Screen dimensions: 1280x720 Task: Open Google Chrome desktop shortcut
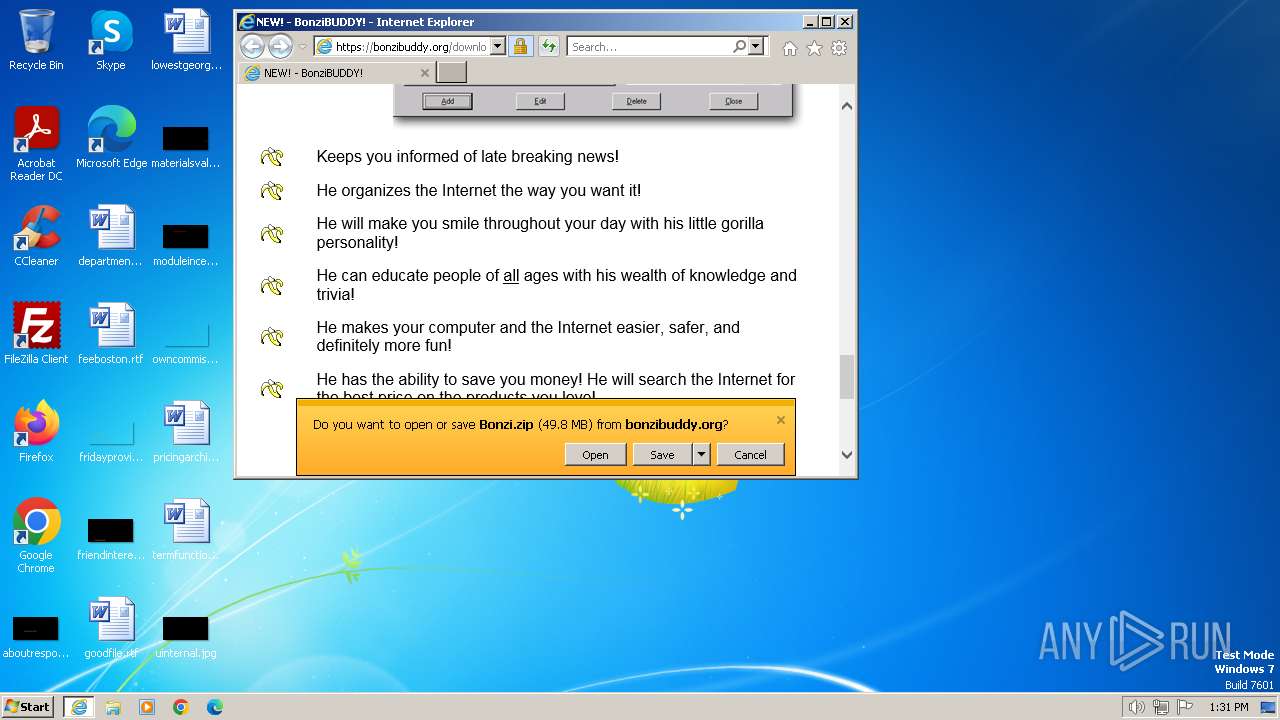[x=36, y=536]
